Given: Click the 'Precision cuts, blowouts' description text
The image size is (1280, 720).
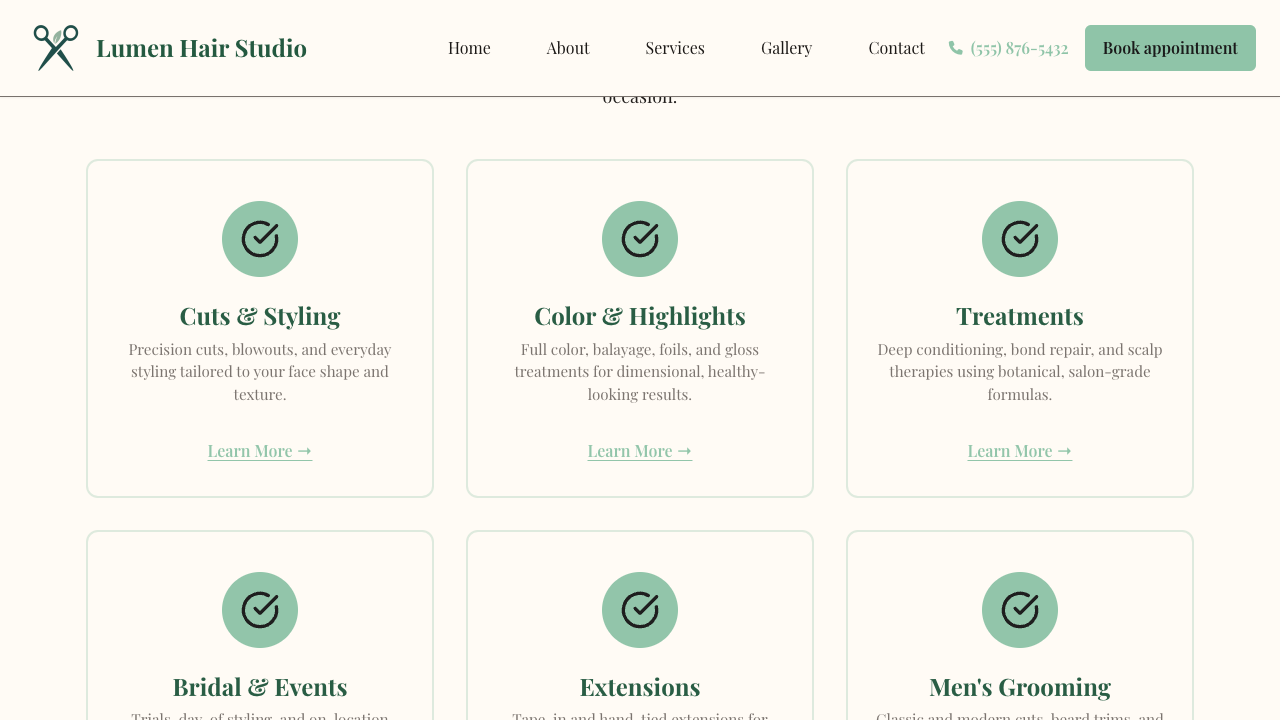Looking at the screenshot, I should click(260, 372).
